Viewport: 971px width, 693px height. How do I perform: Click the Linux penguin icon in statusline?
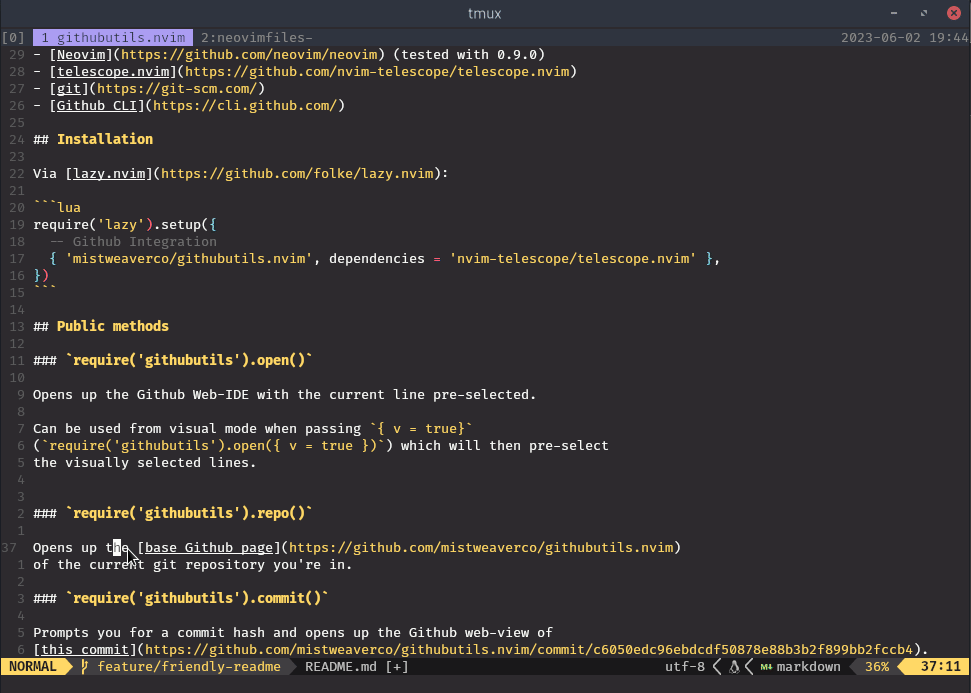[x=734, y=666]
